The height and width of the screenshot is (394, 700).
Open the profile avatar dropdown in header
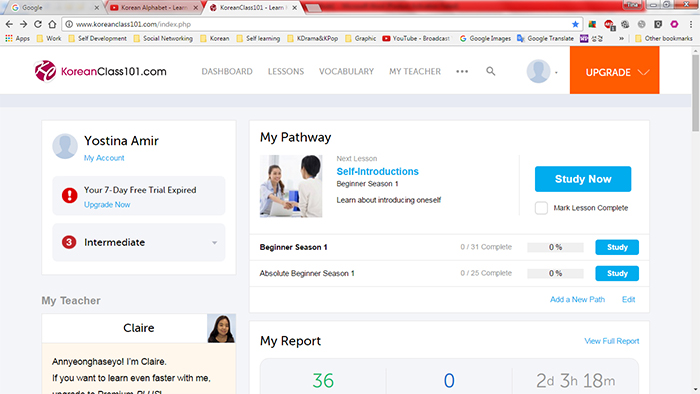tap(542, 71)
